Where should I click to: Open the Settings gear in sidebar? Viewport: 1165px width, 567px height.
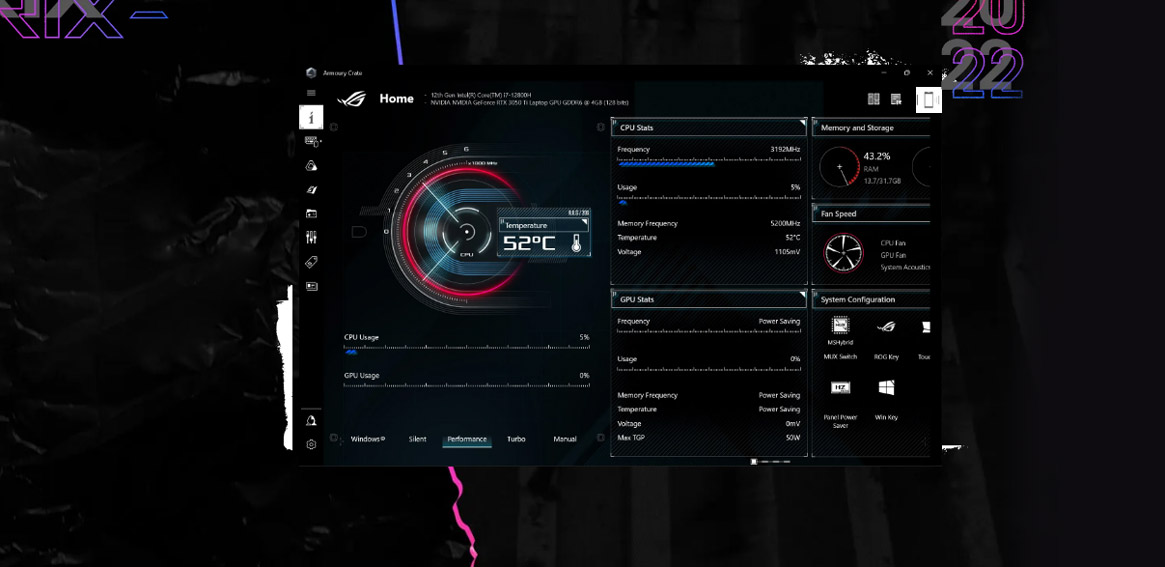[311, 444]
